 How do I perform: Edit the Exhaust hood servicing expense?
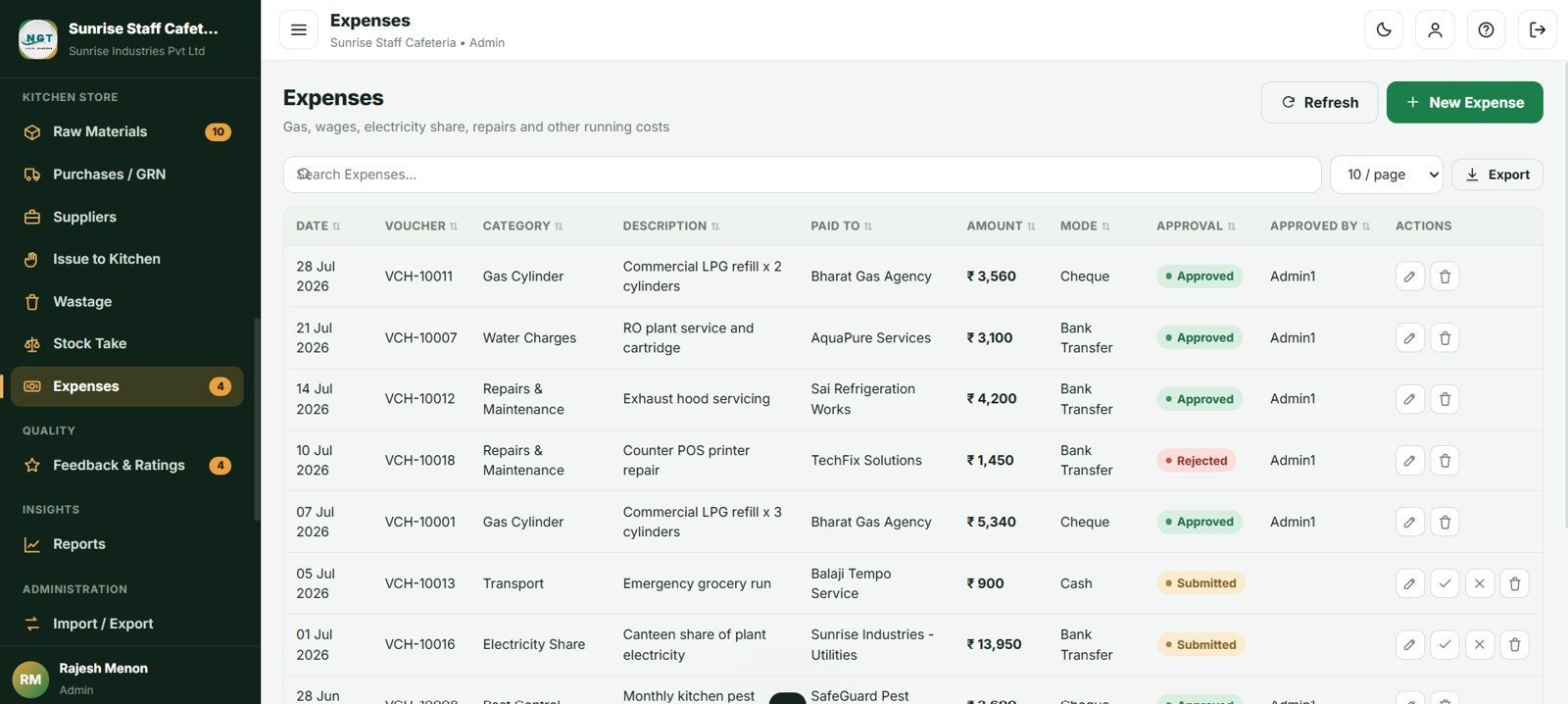pyautogui.click(x=1409, y=399)
